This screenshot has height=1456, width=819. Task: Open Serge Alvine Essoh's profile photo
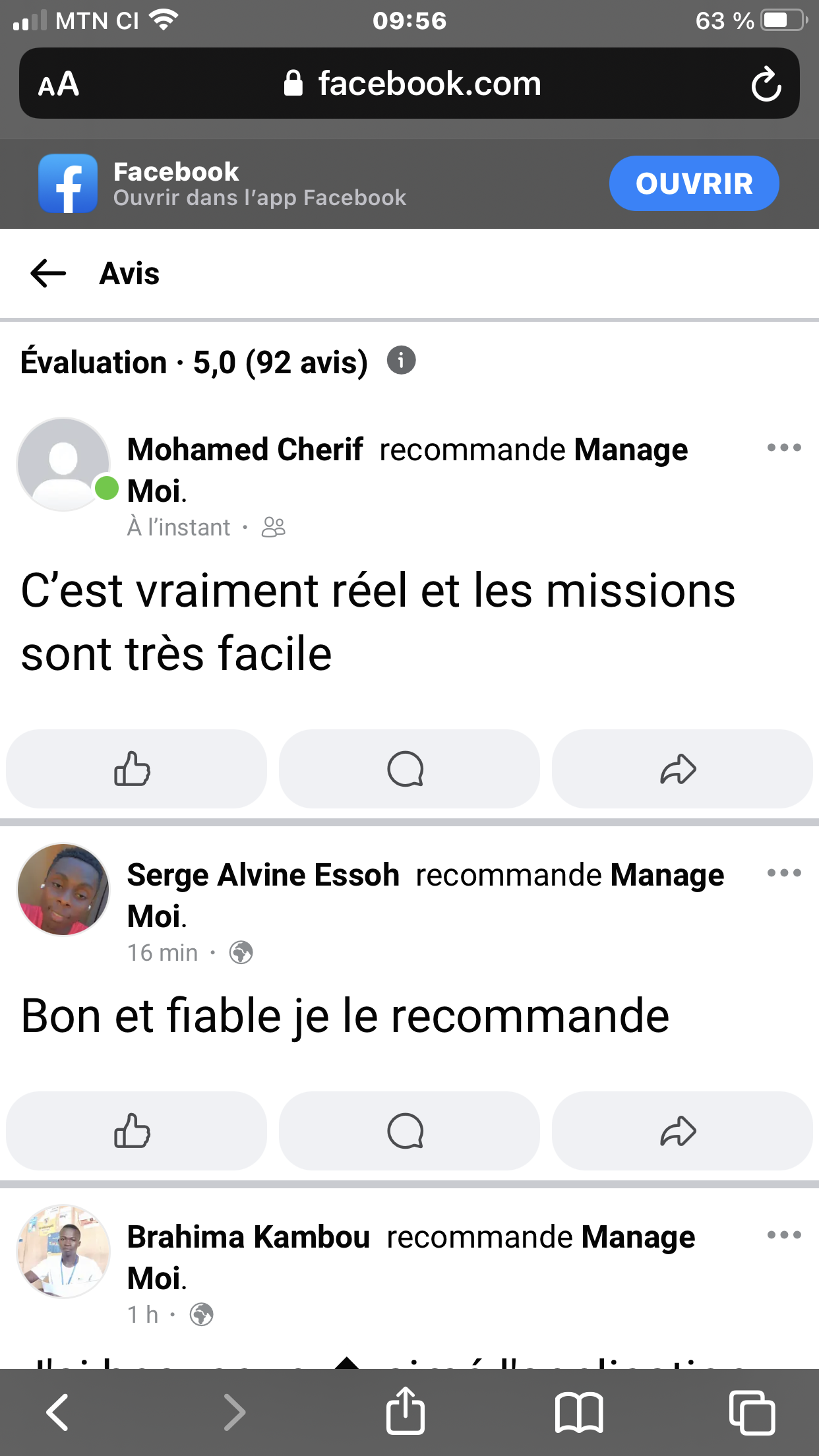tap(63, 890)
